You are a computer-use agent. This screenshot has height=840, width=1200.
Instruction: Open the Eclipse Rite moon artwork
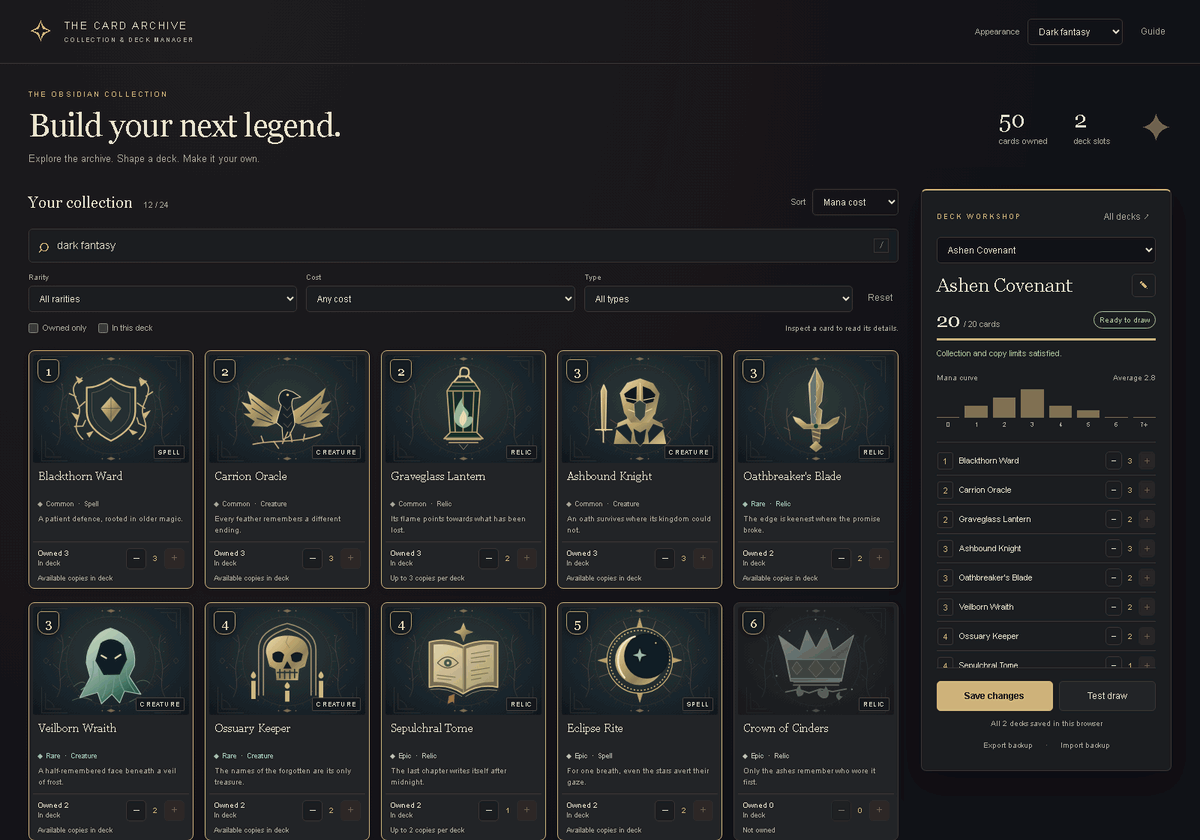[639, 660]
